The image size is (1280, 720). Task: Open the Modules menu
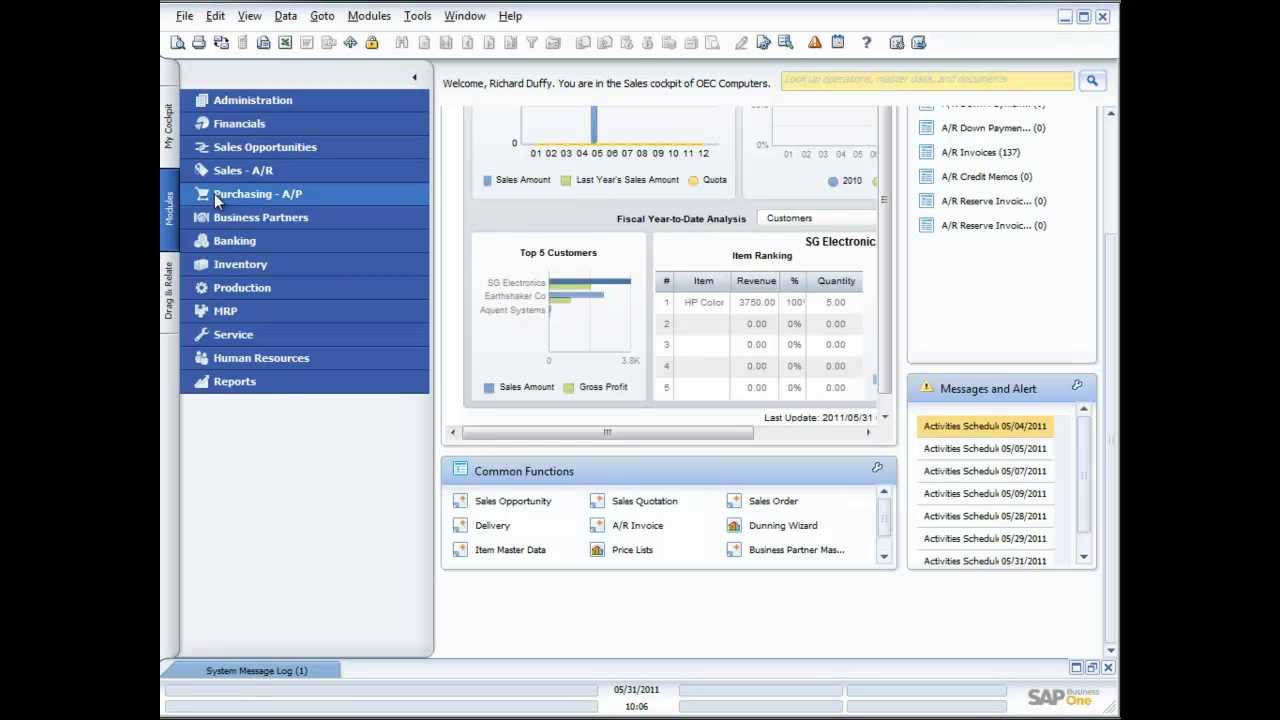(369, 16)
